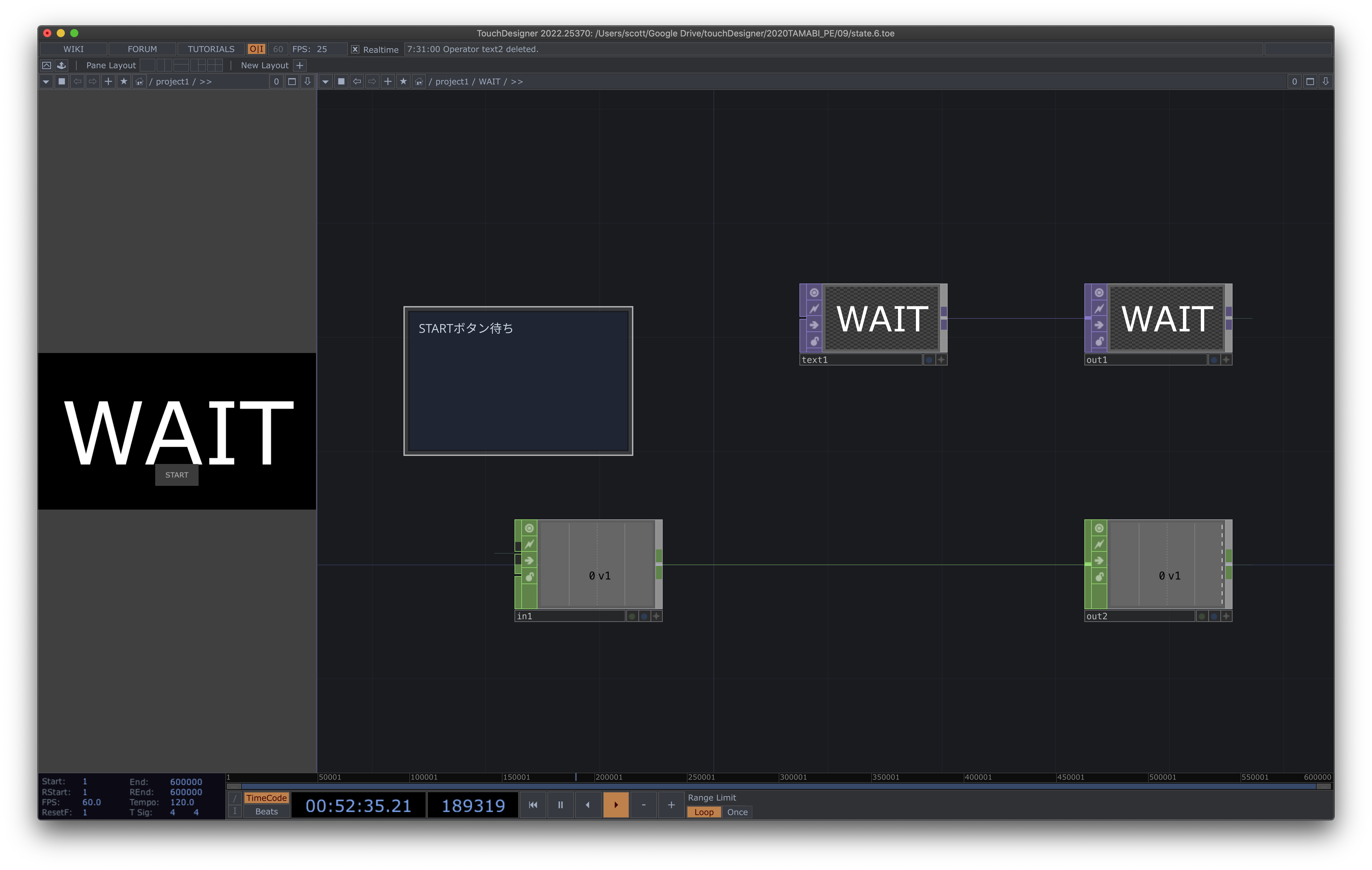Click the bypass arrow flag on out1
Viewport: 1372px width, 870px height.
coord(1099,325)
